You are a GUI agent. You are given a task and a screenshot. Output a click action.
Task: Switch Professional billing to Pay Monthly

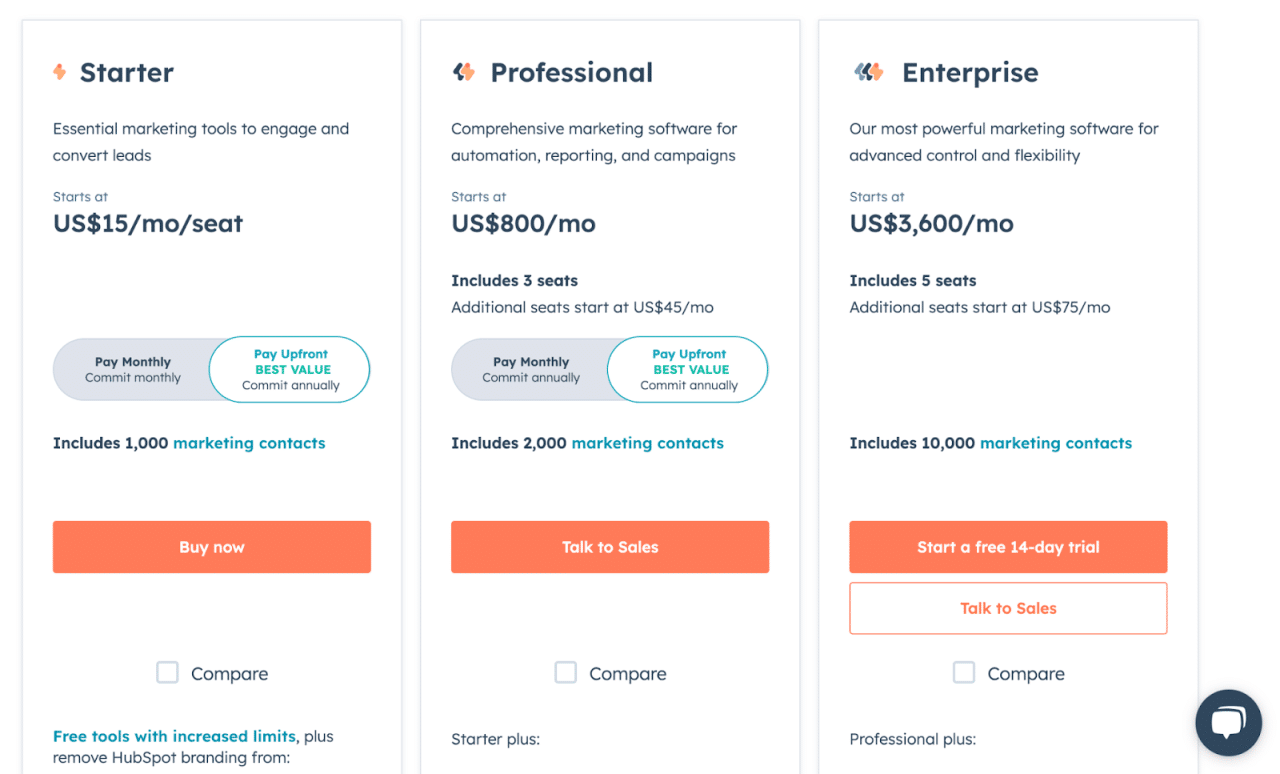coord(531,369)
